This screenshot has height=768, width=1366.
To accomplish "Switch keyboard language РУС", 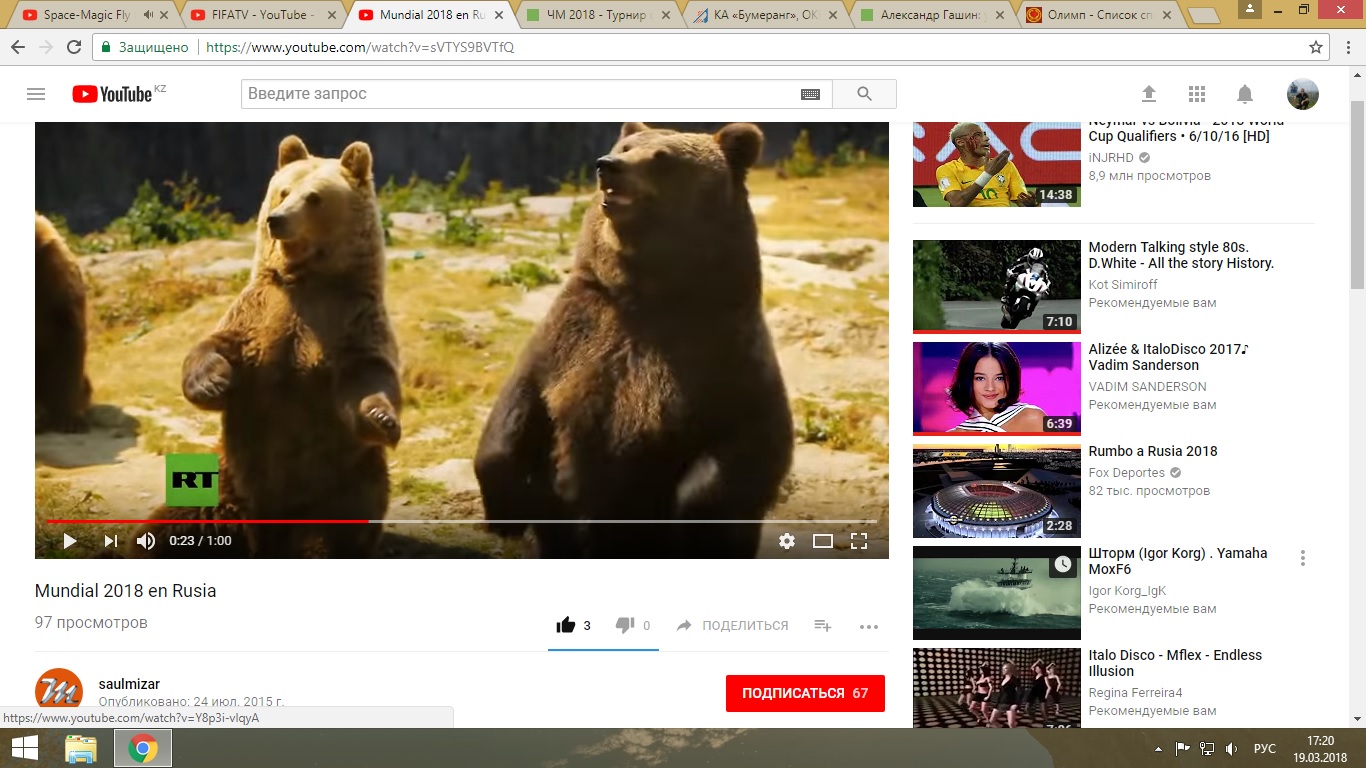I will (1265, 749).
